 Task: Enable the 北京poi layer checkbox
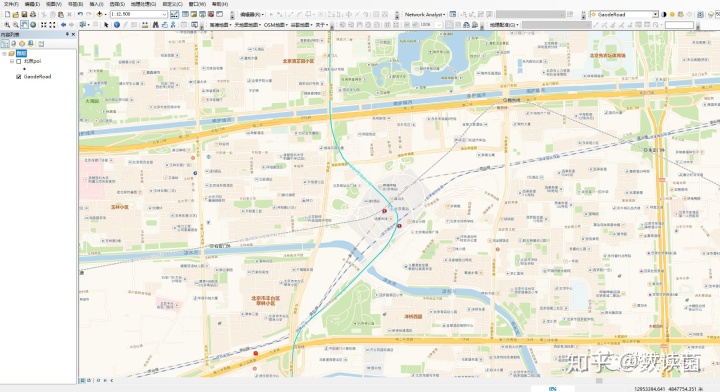click(x=19, y=61)
